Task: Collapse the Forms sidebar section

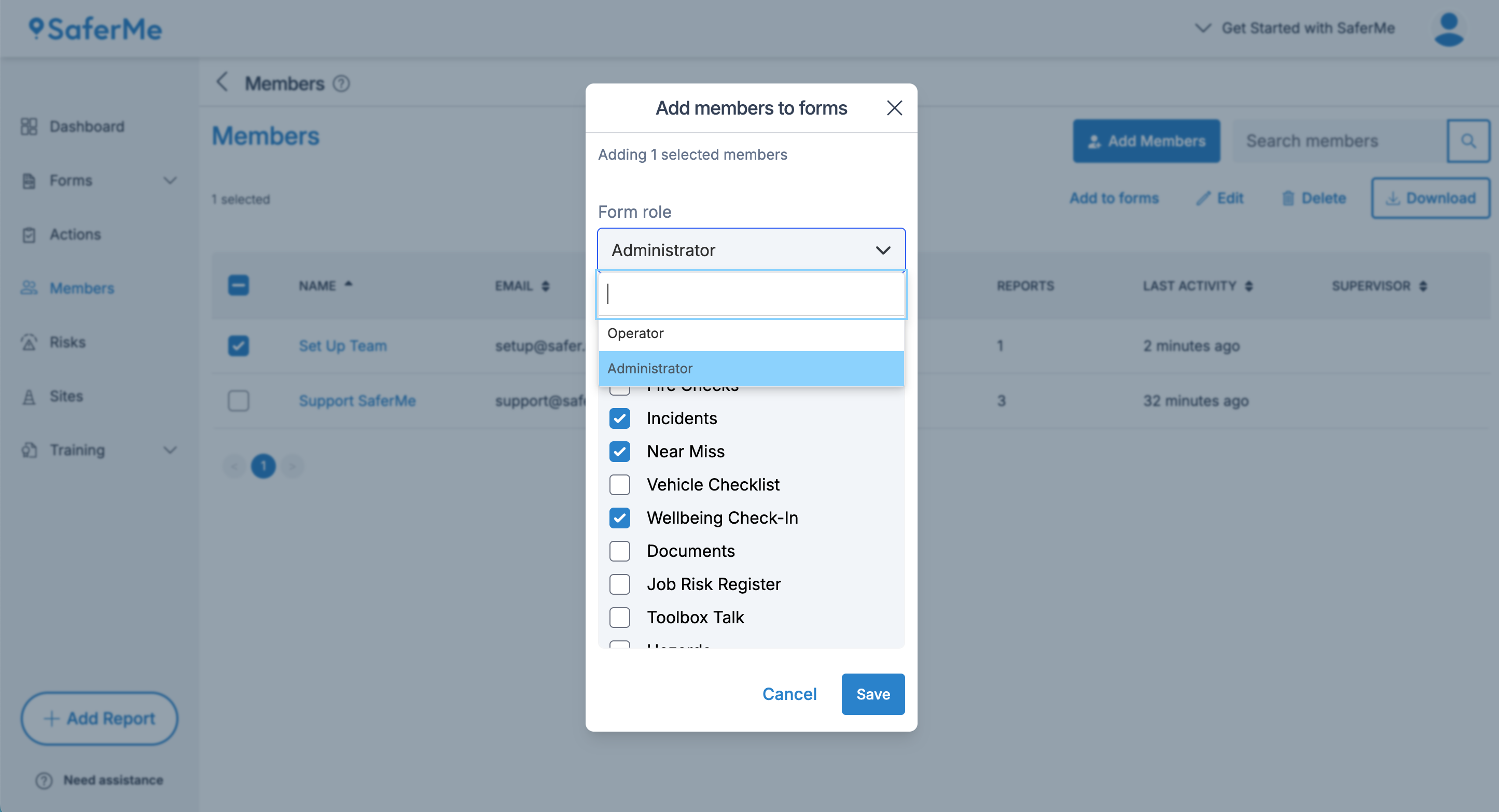Action: [x=170, y=180]
